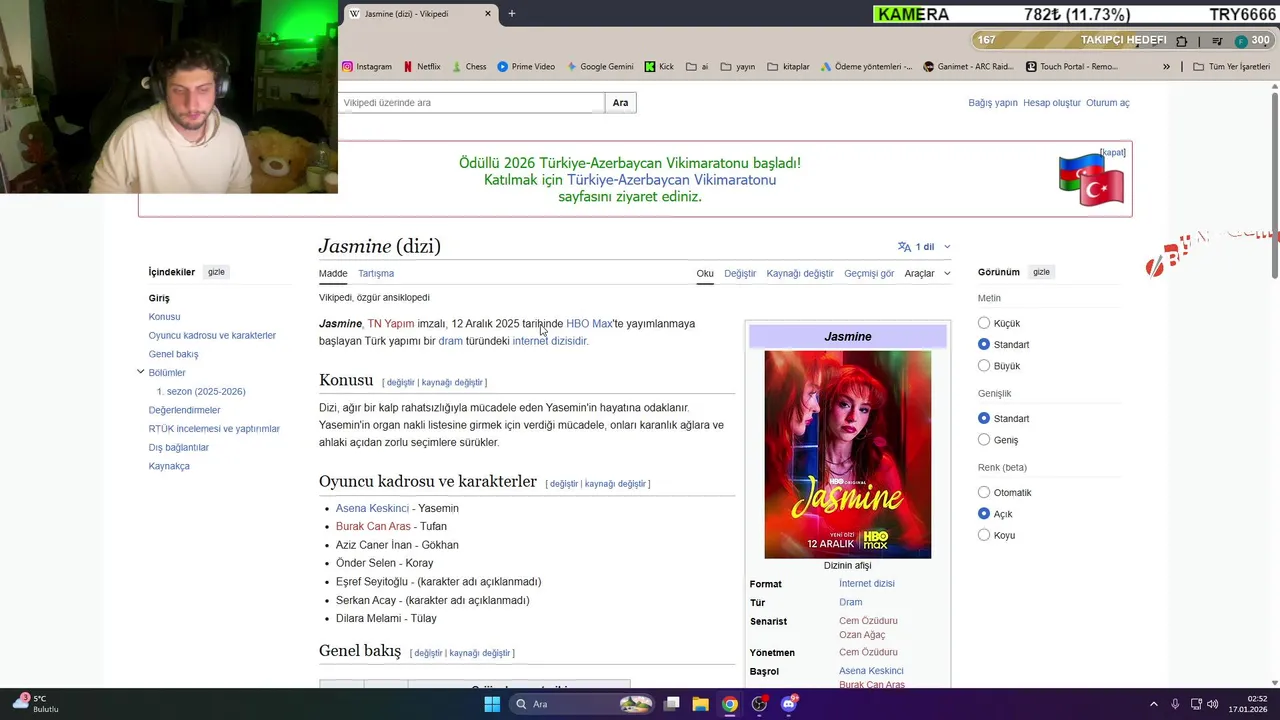Open the '1 dil' language dropdown
The image size is (1280, 720).
pos(924,247)
